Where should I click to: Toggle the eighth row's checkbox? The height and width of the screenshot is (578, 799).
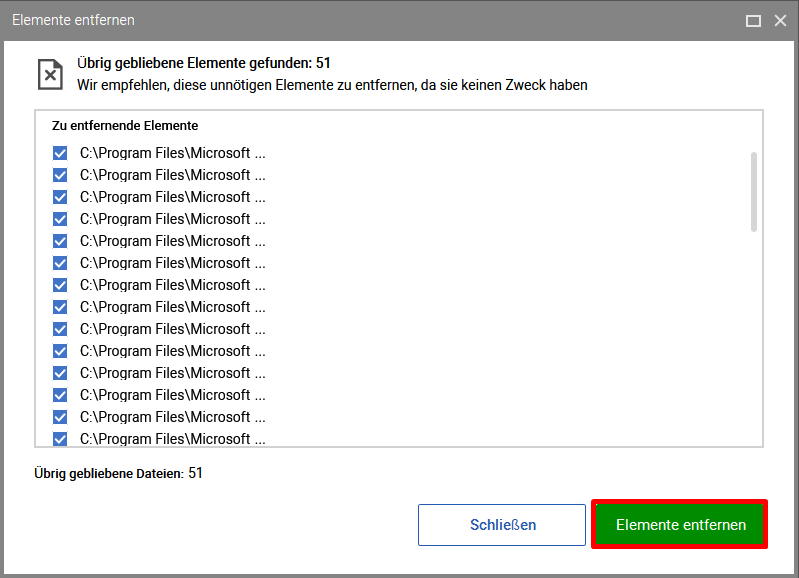click(60, 307)
